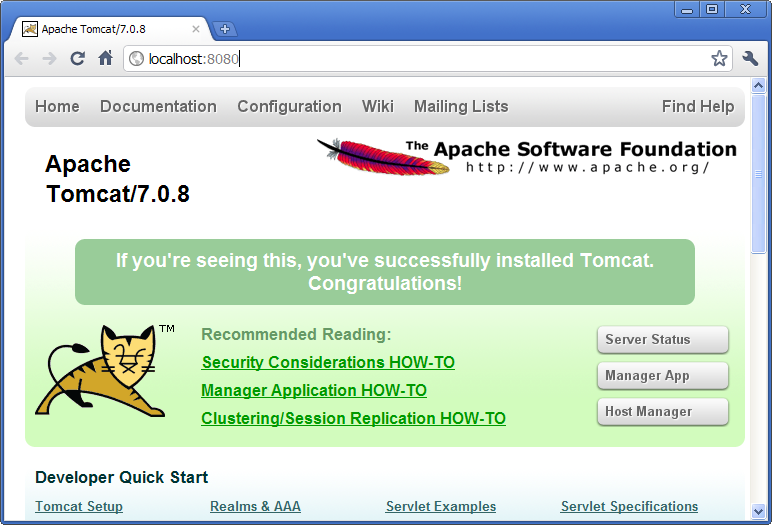
Task: Click the Host Manager button
Action: coord(663,411)
